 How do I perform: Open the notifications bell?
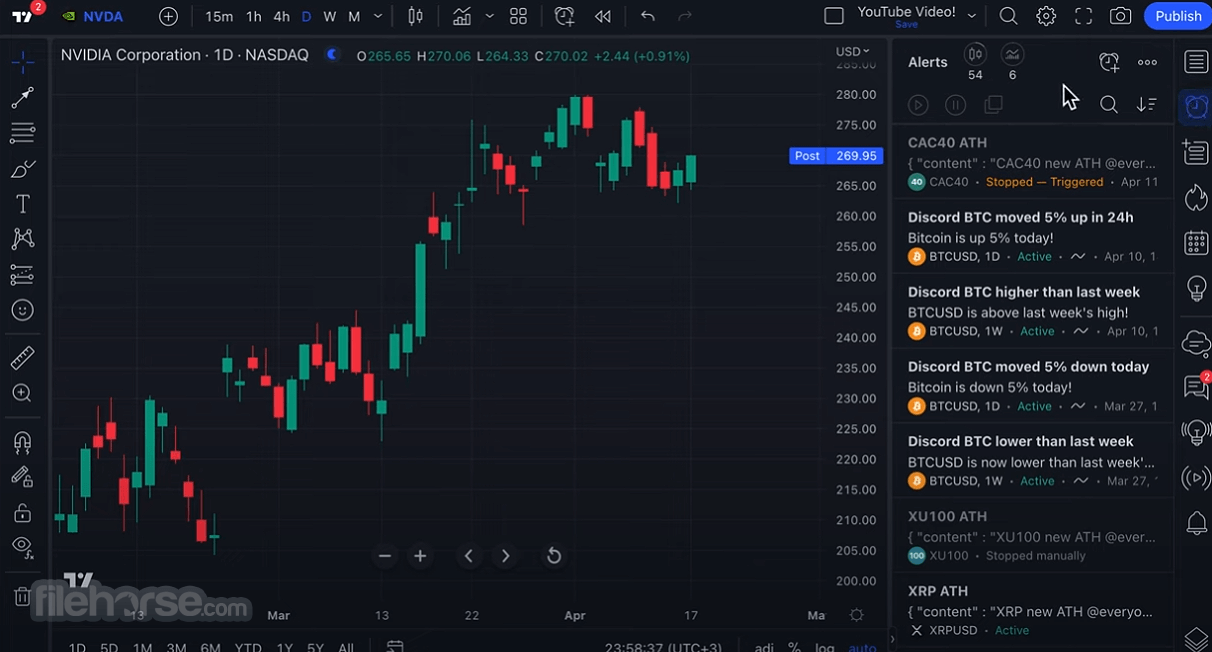(x=1196, y=523)
